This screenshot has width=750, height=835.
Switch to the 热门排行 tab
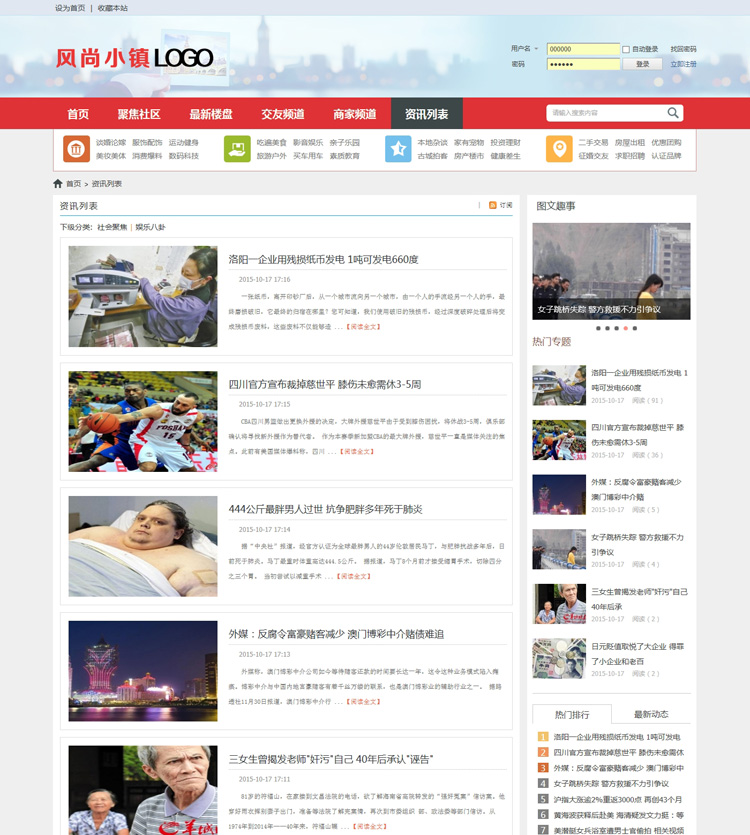tap(572, 715)
